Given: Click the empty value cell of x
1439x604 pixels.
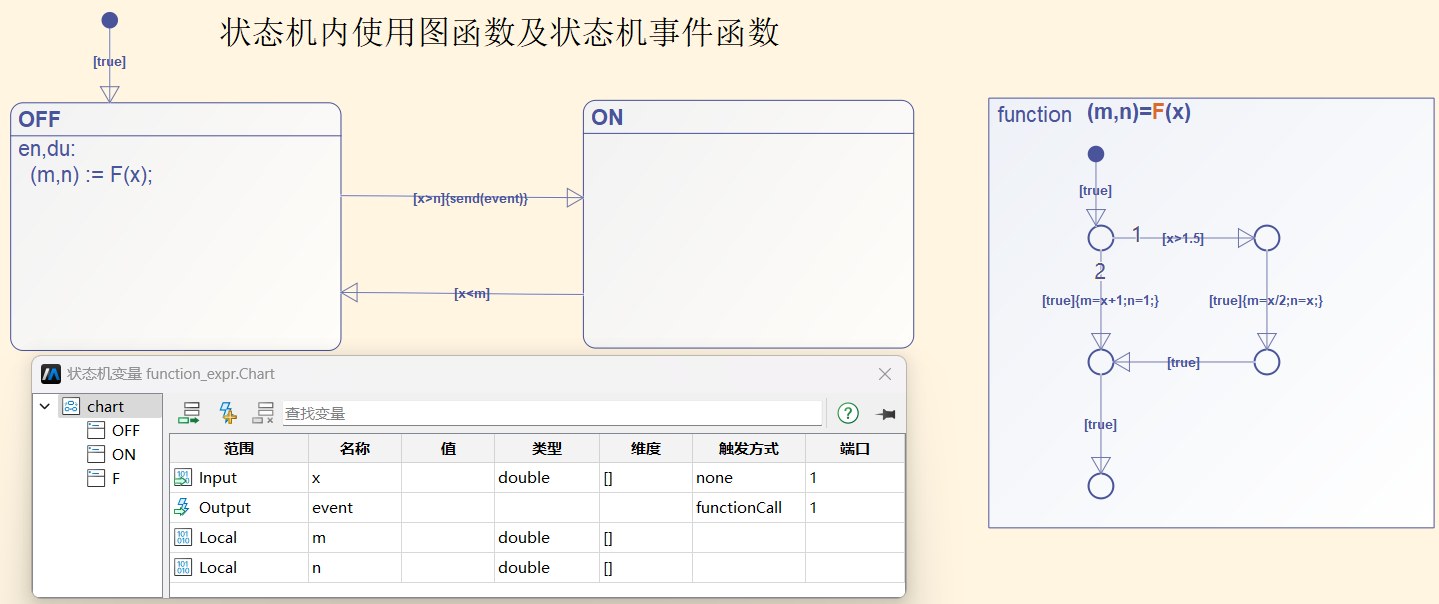Looking at the screenshot, I should 448,478.
